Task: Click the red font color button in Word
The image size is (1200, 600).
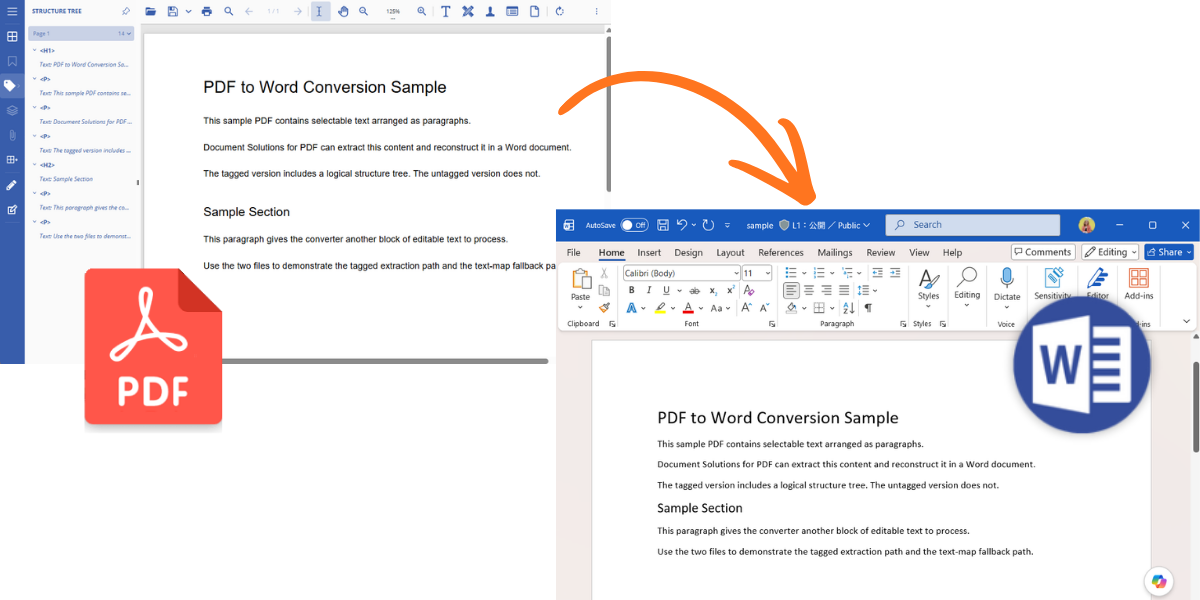Action: (x=688, y=308)
